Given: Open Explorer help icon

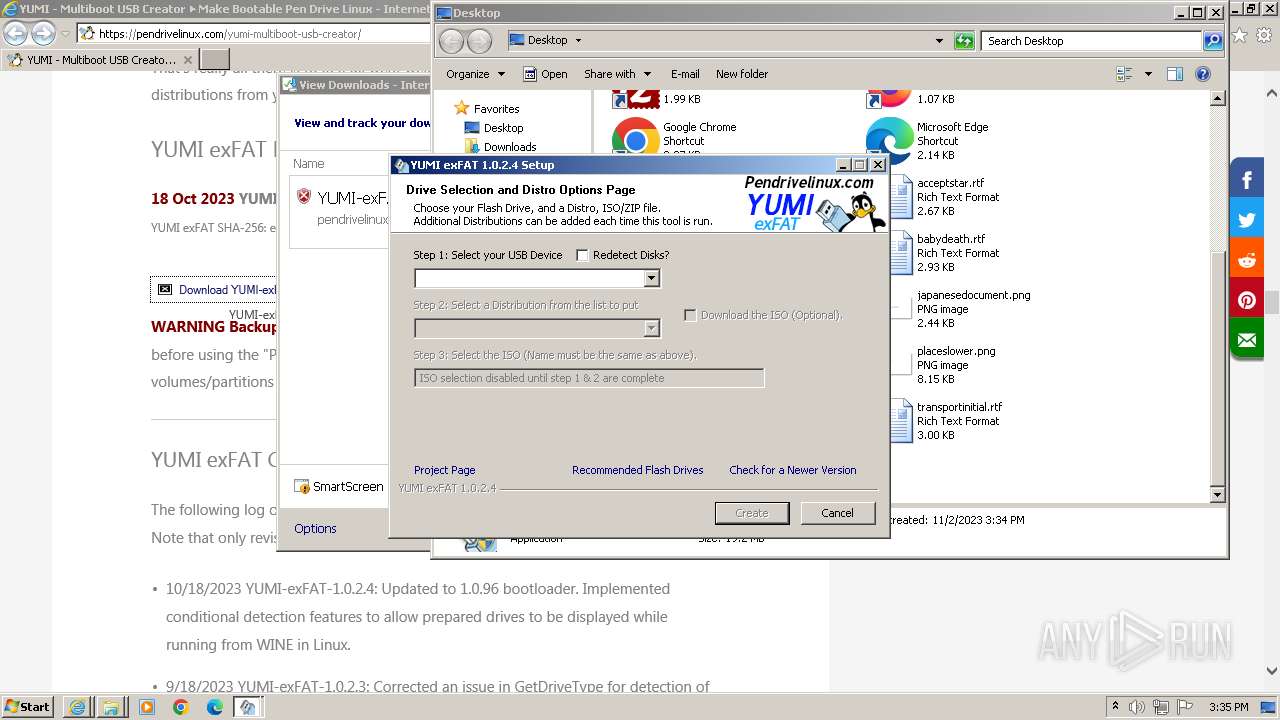Looking at the screenshot, I should [x=1203, y=74].
